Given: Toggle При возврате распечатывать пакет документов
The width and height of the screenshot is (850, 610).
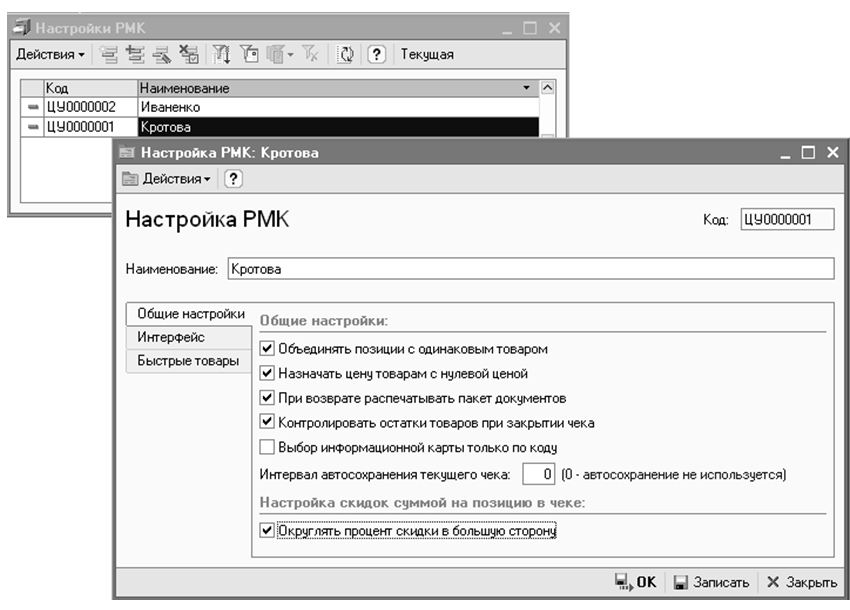Looking at the screenshot, I should tap(267, 397).
